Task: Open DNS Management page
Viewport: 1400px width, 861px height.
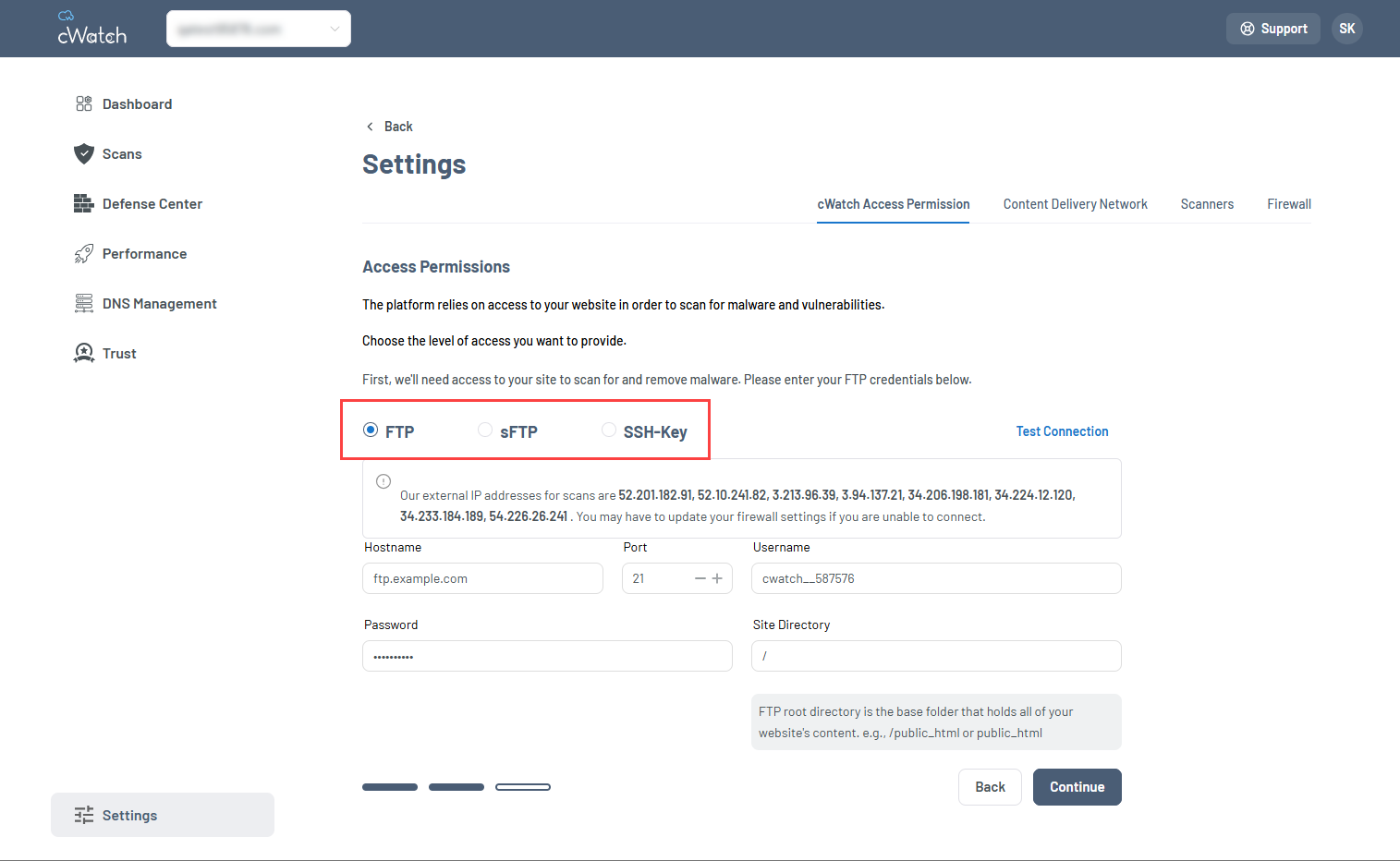Action: [x=159, y=304]
